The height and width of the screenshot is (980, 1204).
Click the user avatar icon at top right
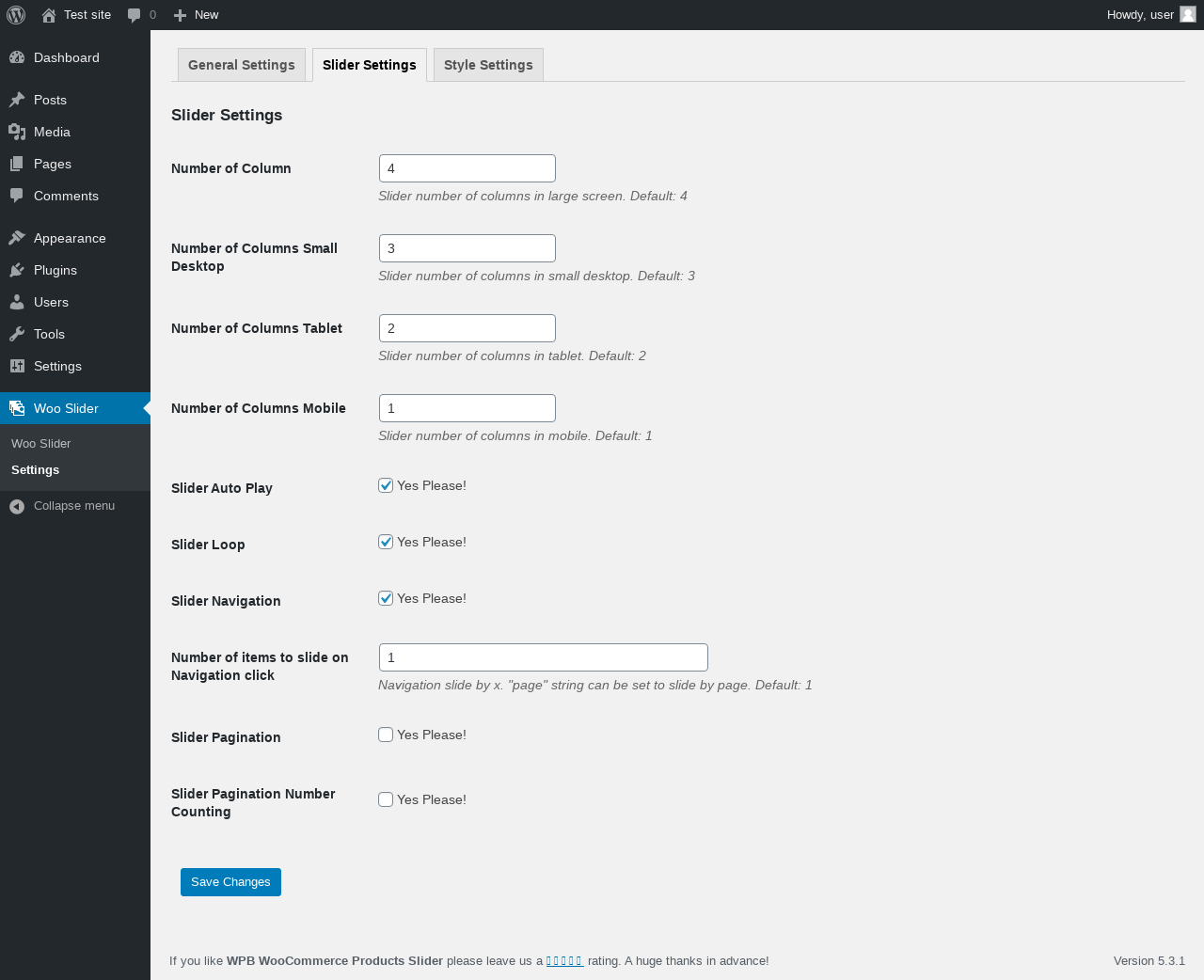(x=1188, y=14)
